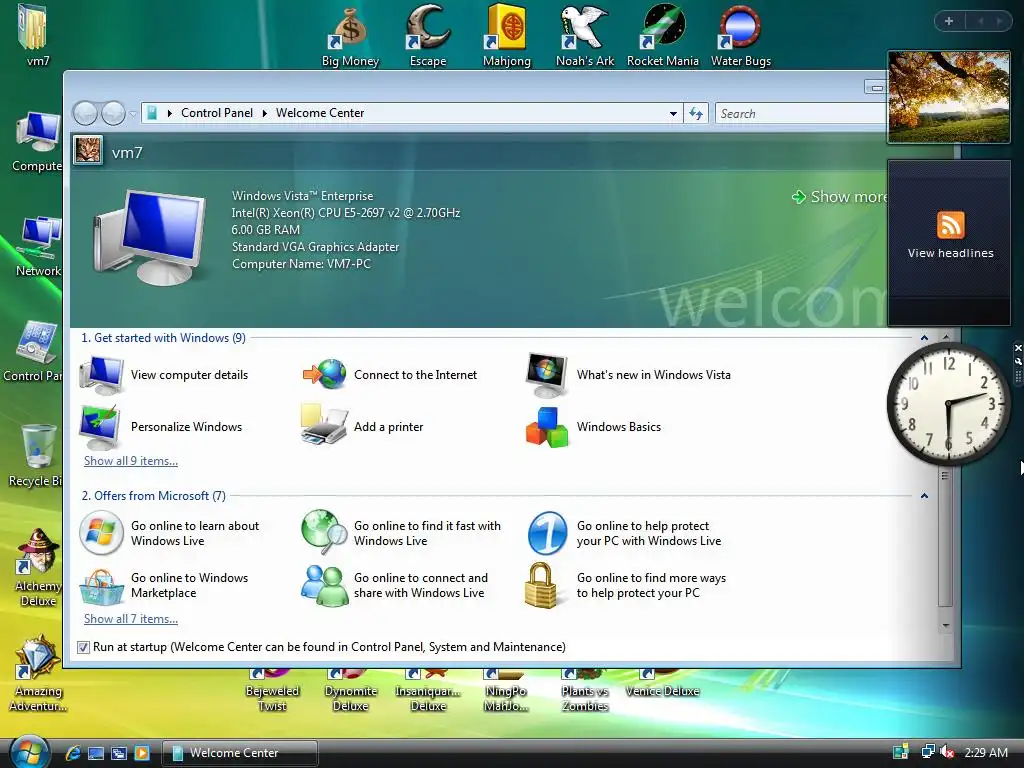Click the Back navigation button
Screen dimensions: 1024x768
coord(85,114)
